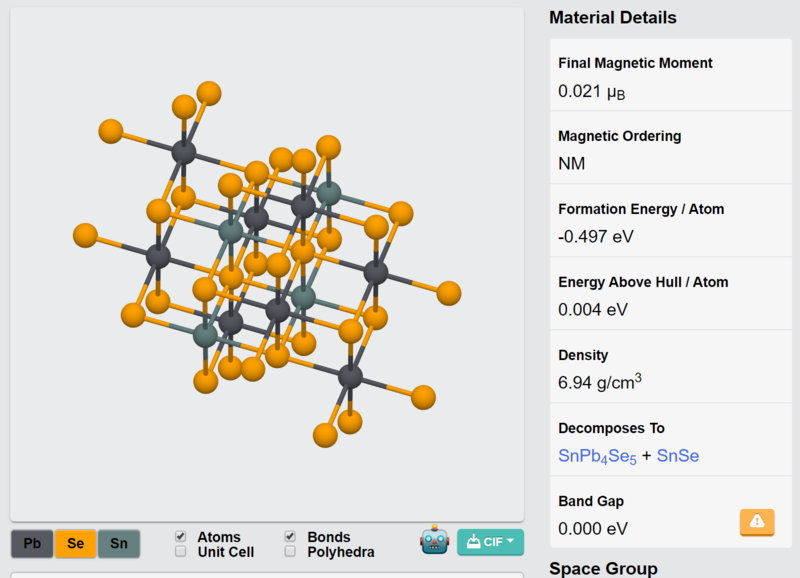Select the Pb element color swatch
Screen dimensions: 800x578
click(32, 543)
